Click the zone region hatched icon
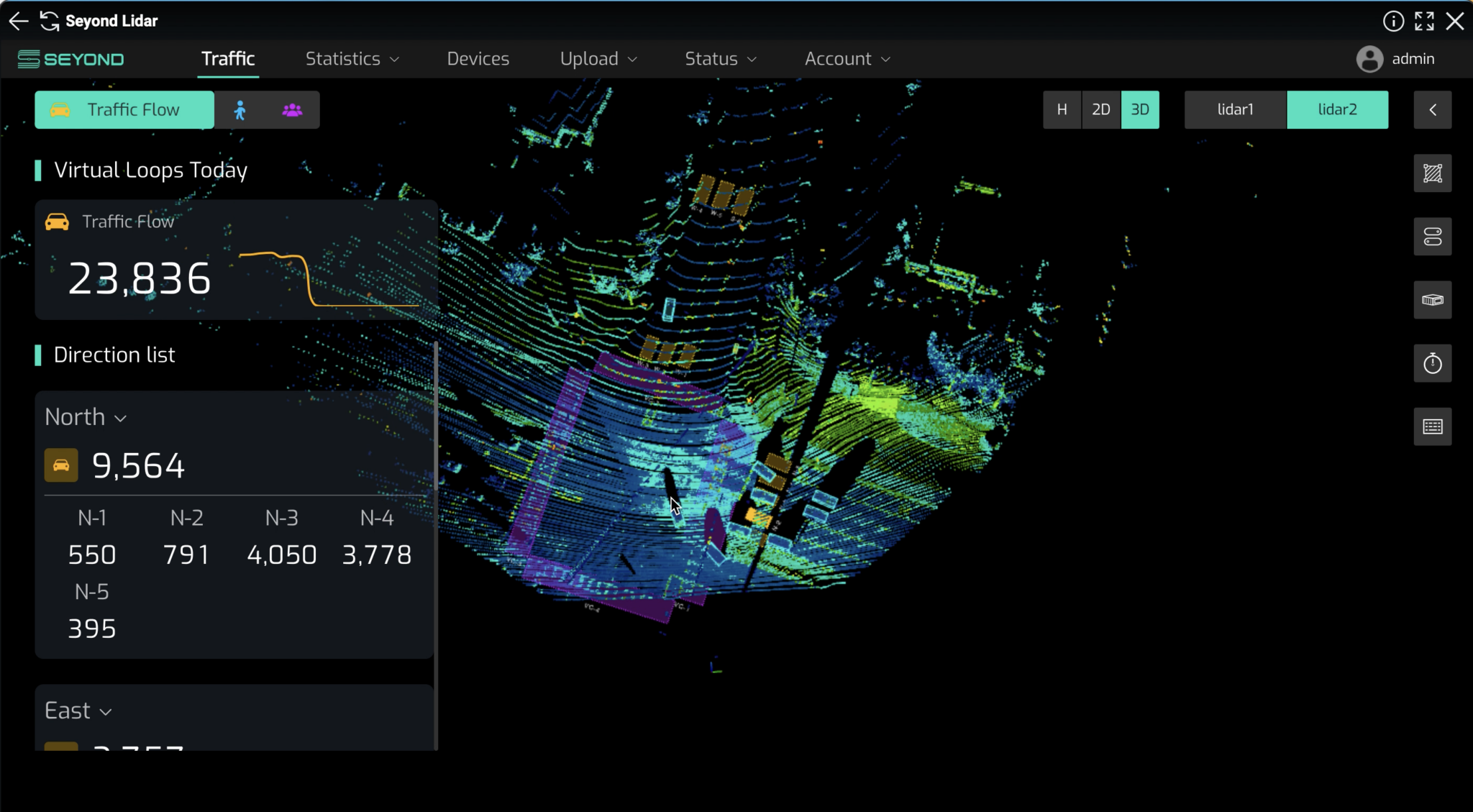 click(1432, 173)
